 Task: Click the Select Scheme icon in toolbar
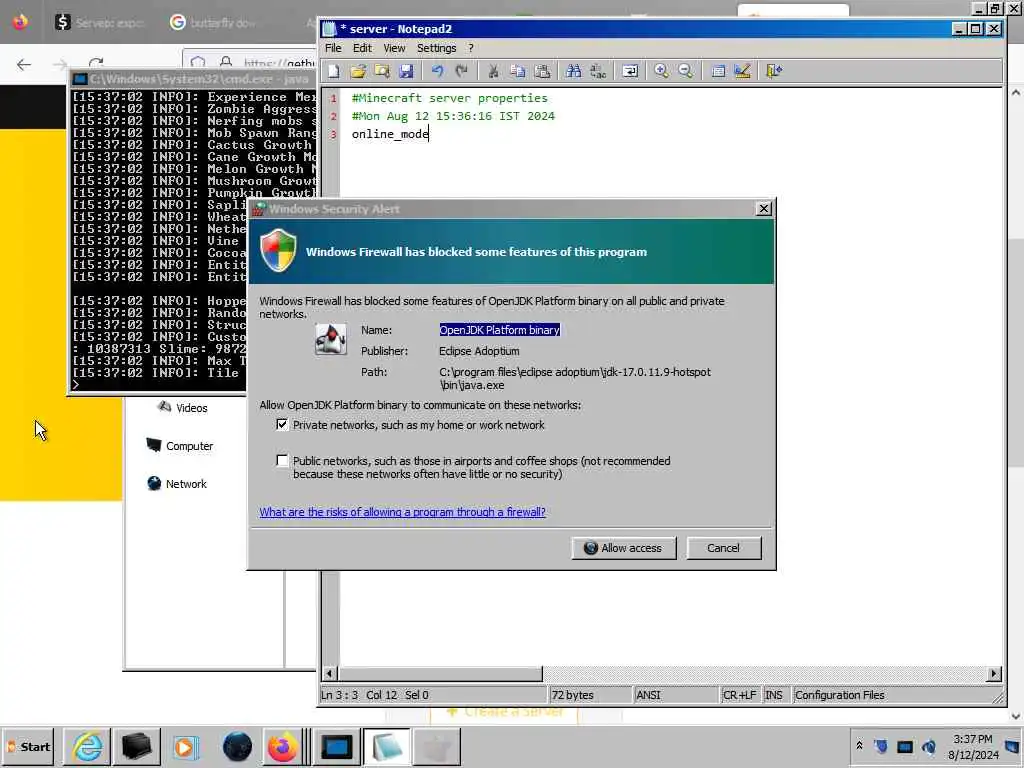pos(718,71)
